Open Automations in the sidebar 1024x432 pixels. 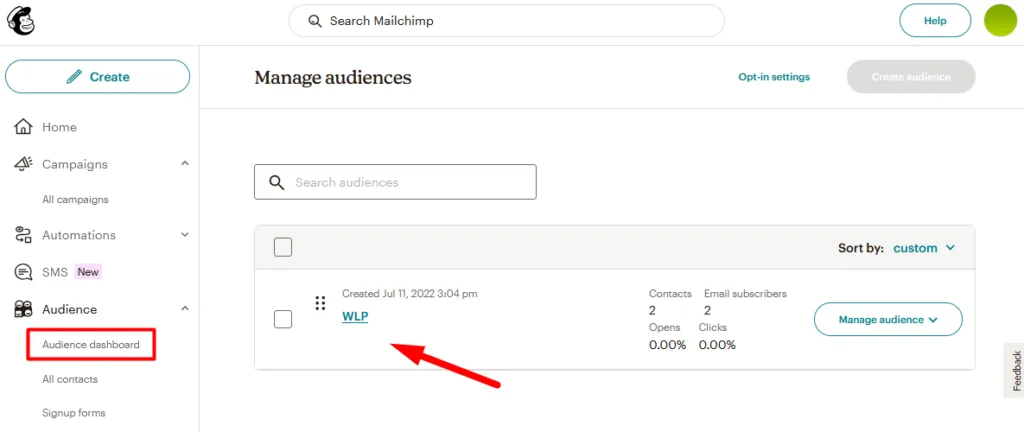(x=79, y=235)
